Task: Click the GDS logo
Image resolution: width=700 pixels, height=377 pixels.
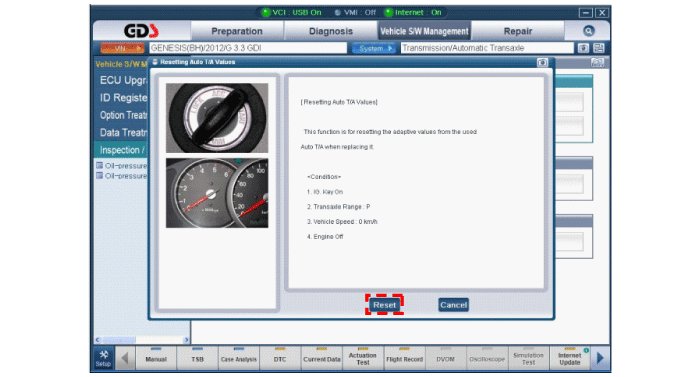Action: (141, 31)
